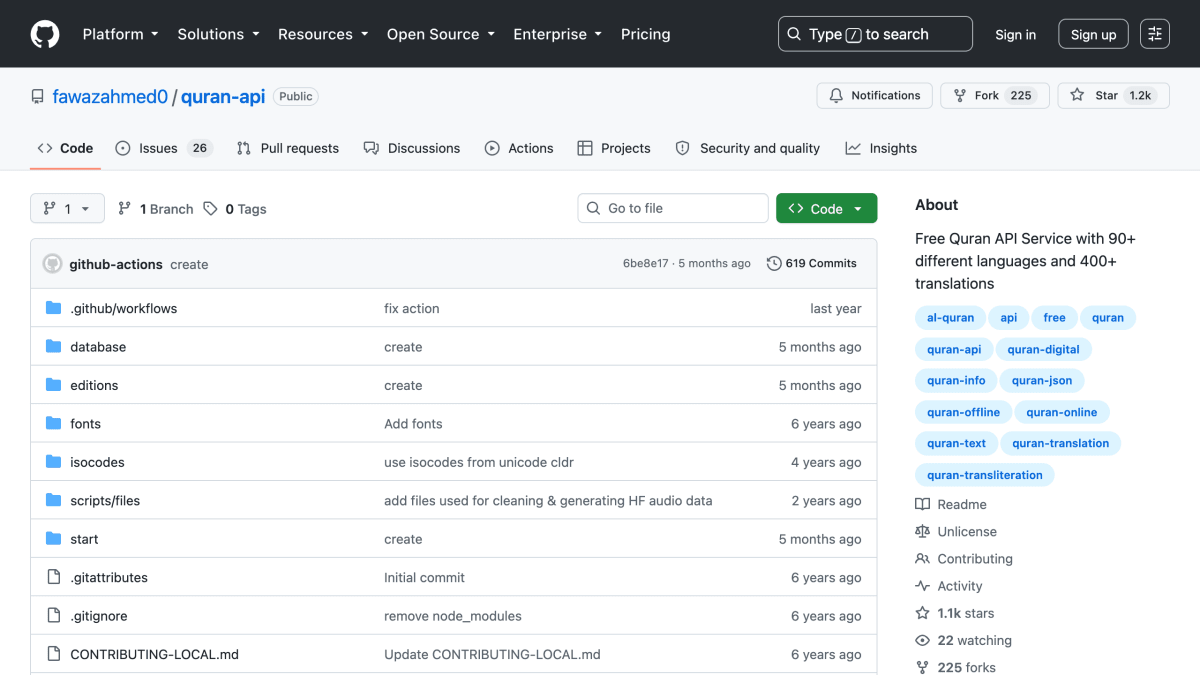This screenshot has height=675, width=1200.
Task: Click the github-actions avatar
Action: [53, 264]
